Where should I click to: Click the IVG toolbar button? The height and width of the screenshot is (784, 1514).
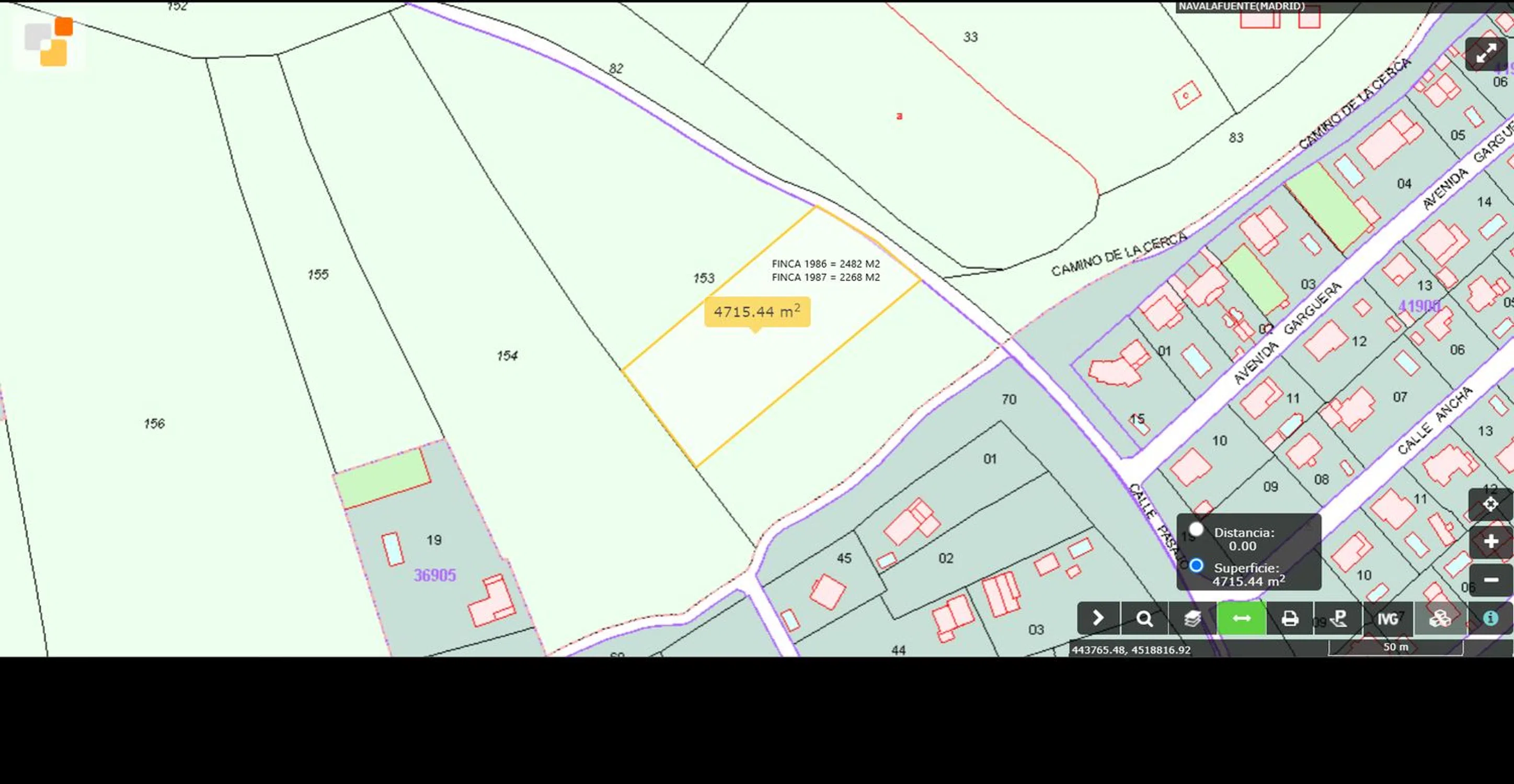pyautogui.click(x=1387, y=618)
